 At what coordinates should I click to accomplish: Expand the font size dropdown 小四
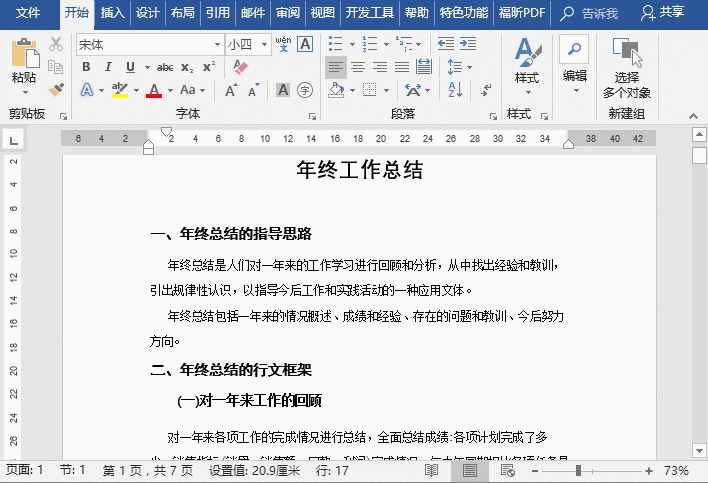[x=262, y=45]
